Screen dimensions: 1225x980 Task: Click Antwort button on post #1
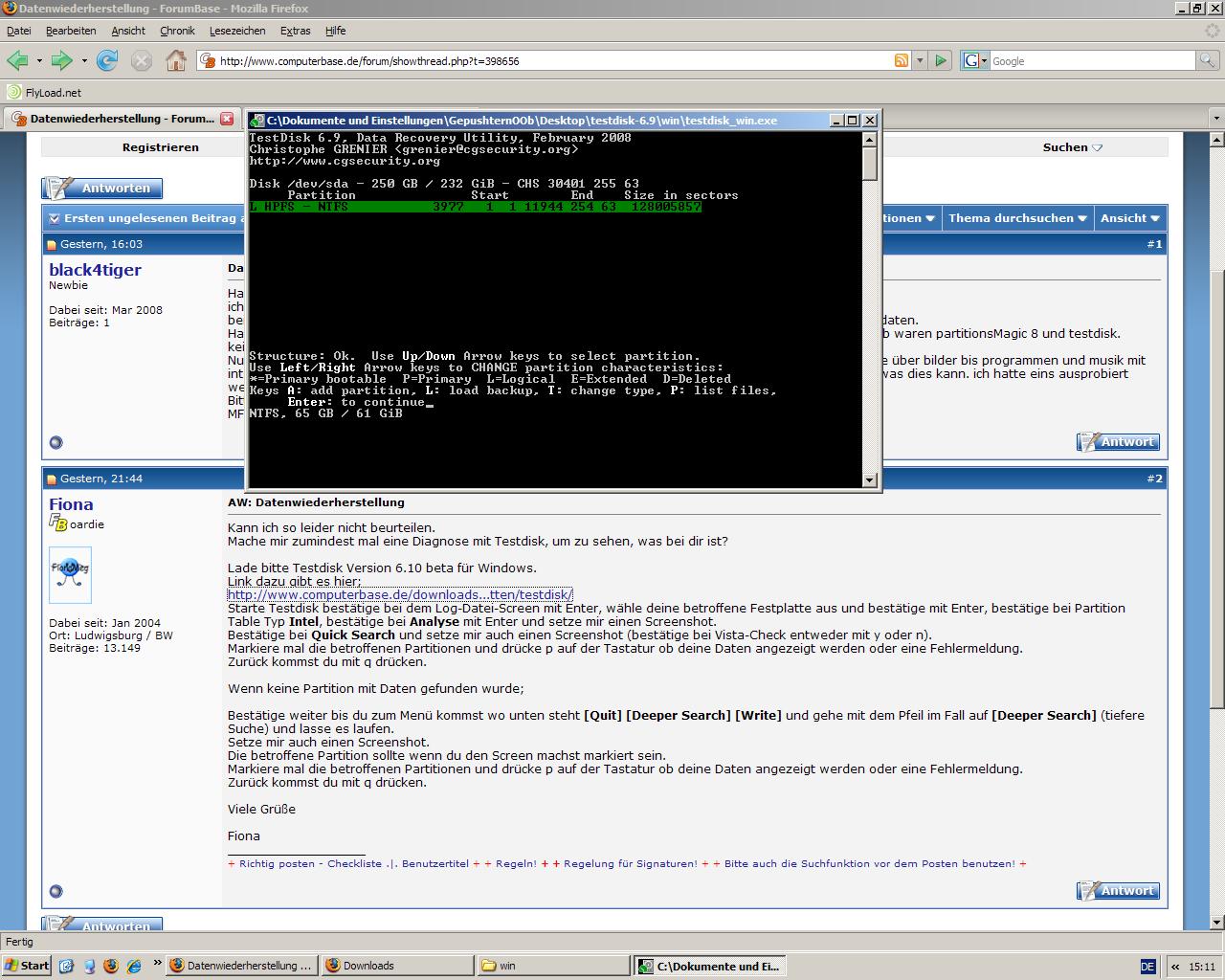1118,441
